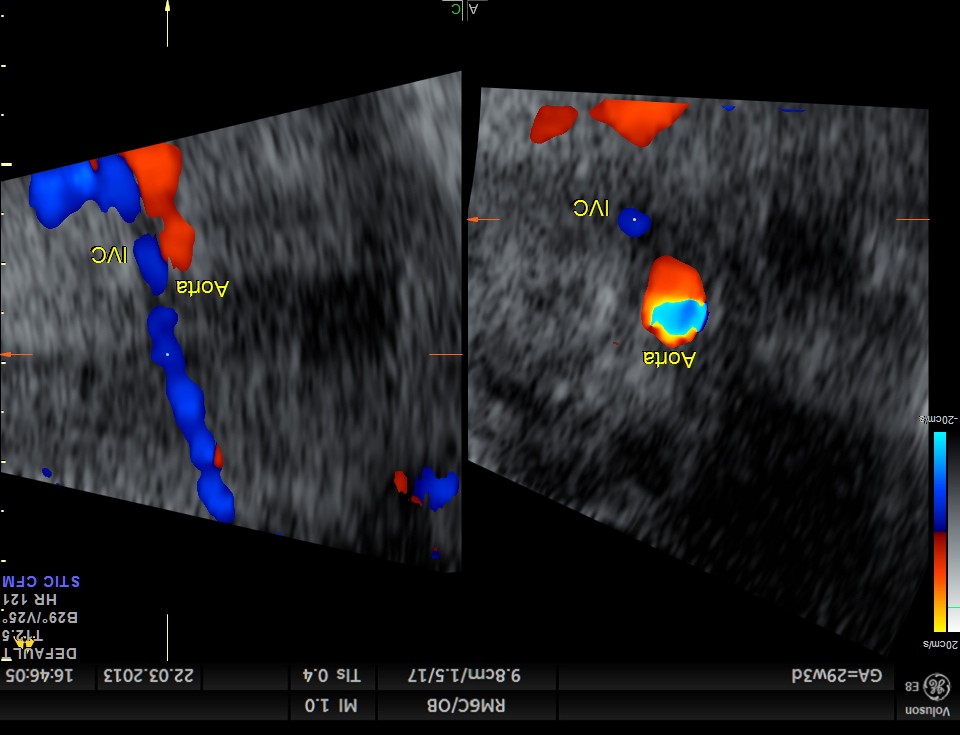Screen dimensions: 960x735
Task: Click the yellow hand pointer icon
Action: [24, 642]
